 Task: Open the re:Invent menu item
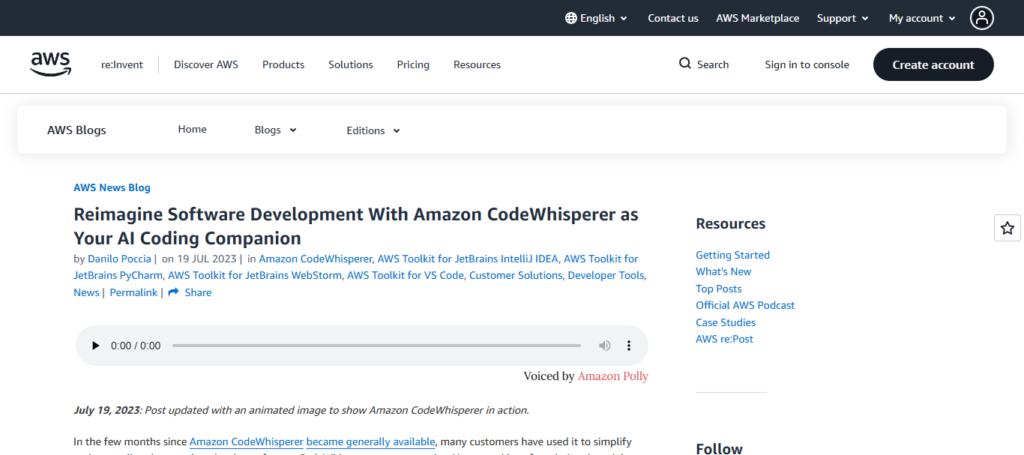point(121,65)
